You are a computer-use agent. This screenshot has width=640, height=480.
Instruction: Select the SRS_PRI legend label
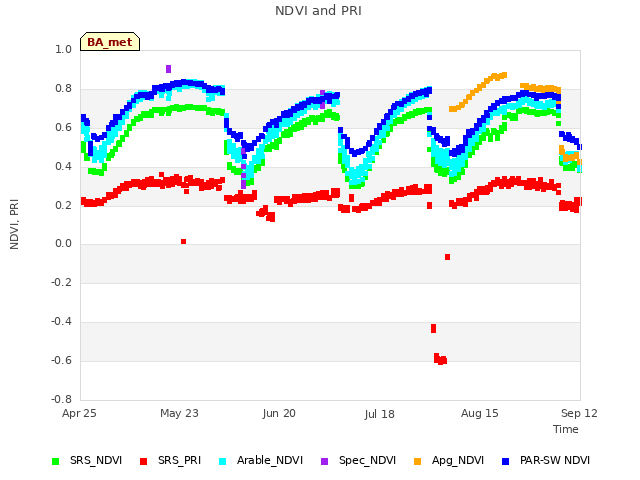coord(180,460)
